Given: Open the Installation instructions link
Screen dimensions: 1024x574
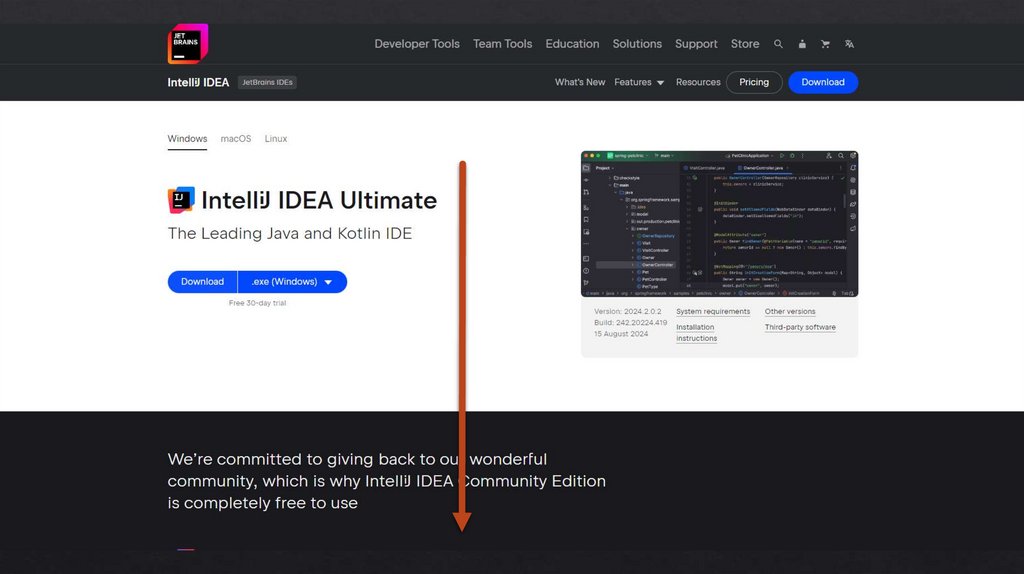Looking at the screenshot, I should click(696, 332).
